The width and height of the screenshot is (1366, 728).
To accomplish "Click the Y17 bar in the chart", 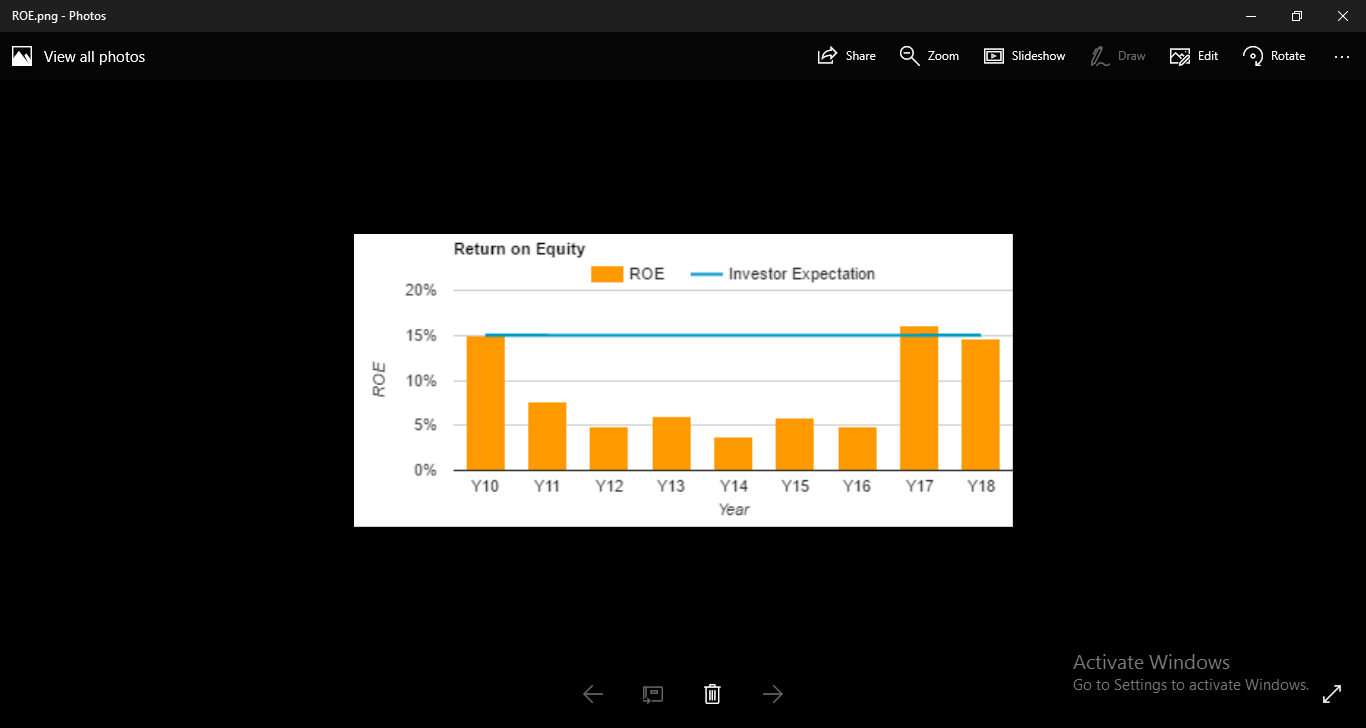I will pyautogui.click(x=919, y=395).
